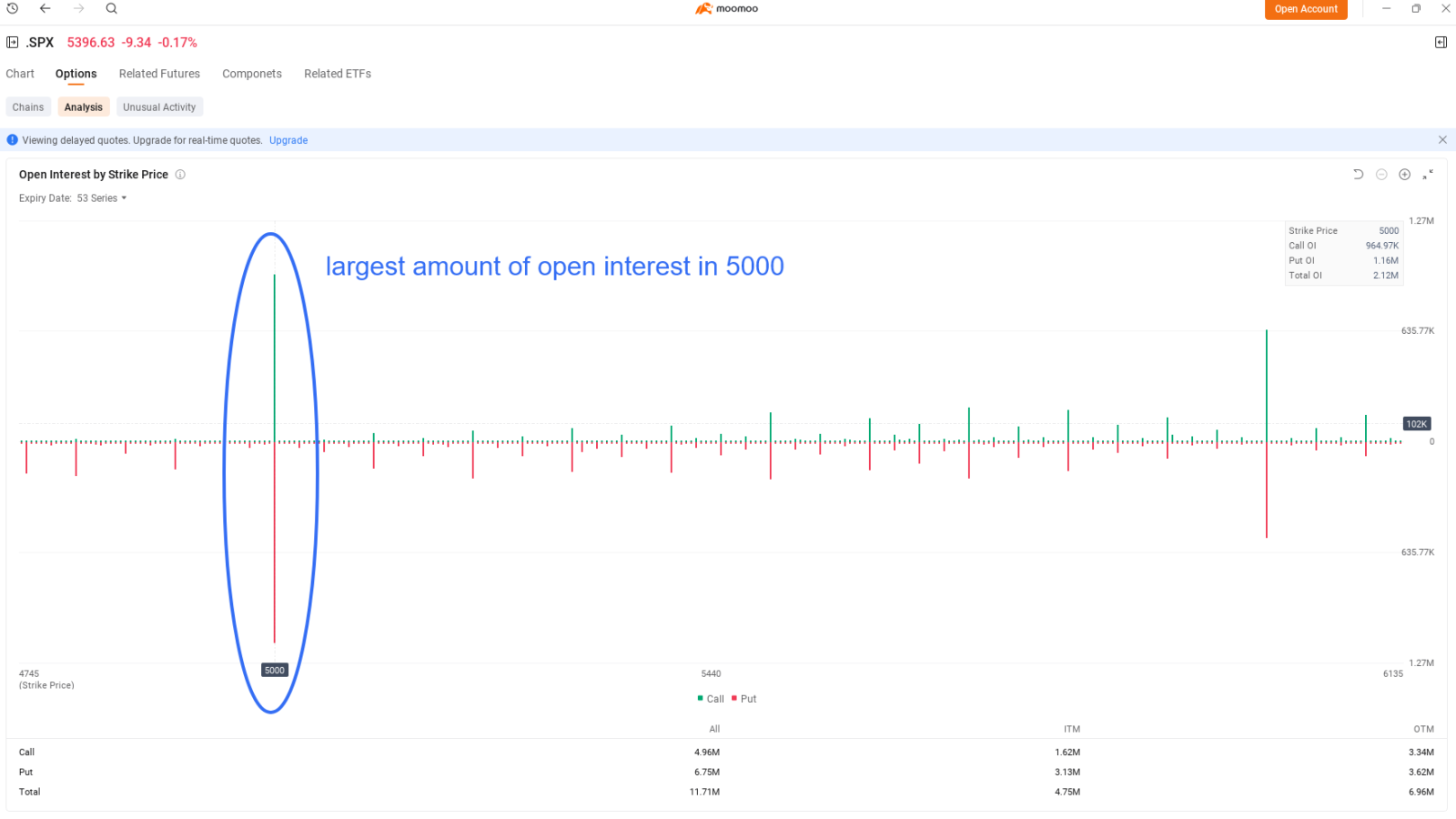1456x819 pixels.
Task: Click the OTM column header
Action: tap(1423, 729)
